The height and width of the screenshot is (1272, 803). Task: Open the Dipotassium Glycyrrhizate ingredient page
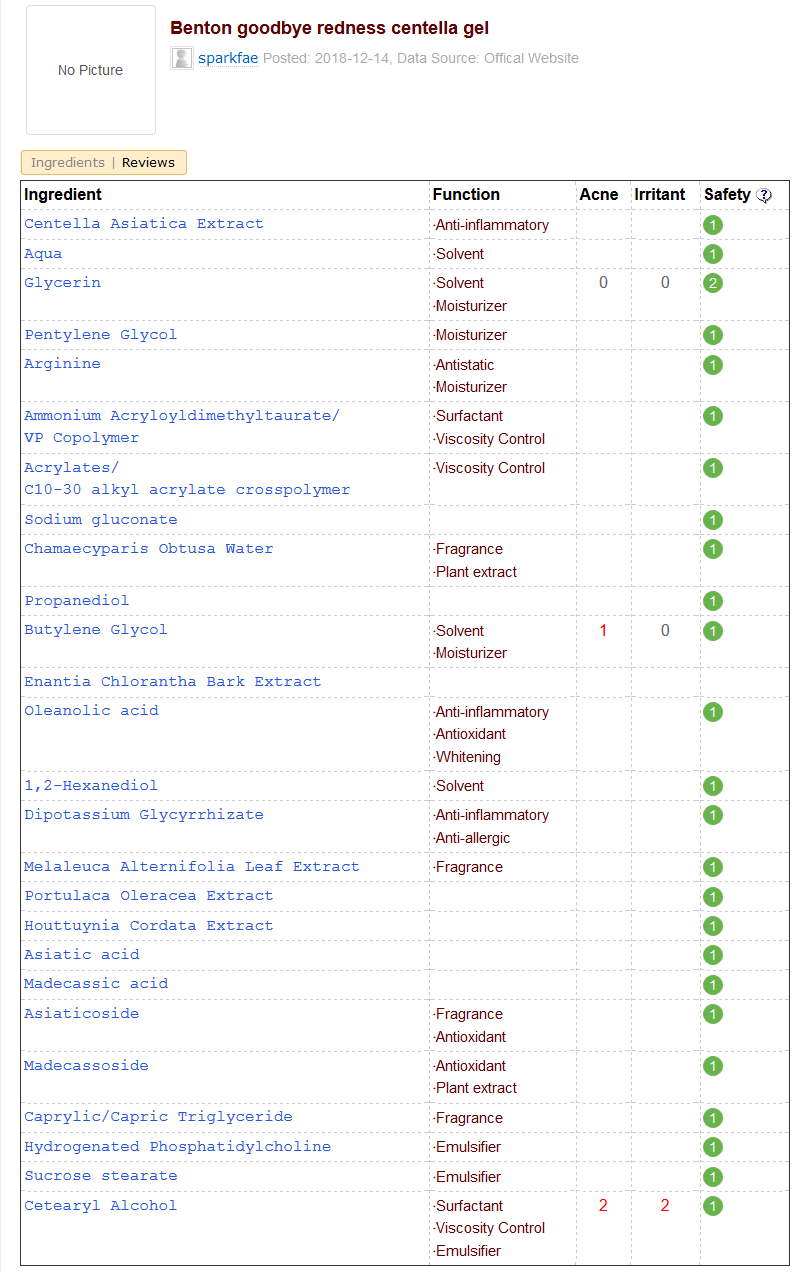tap(144, 815)
